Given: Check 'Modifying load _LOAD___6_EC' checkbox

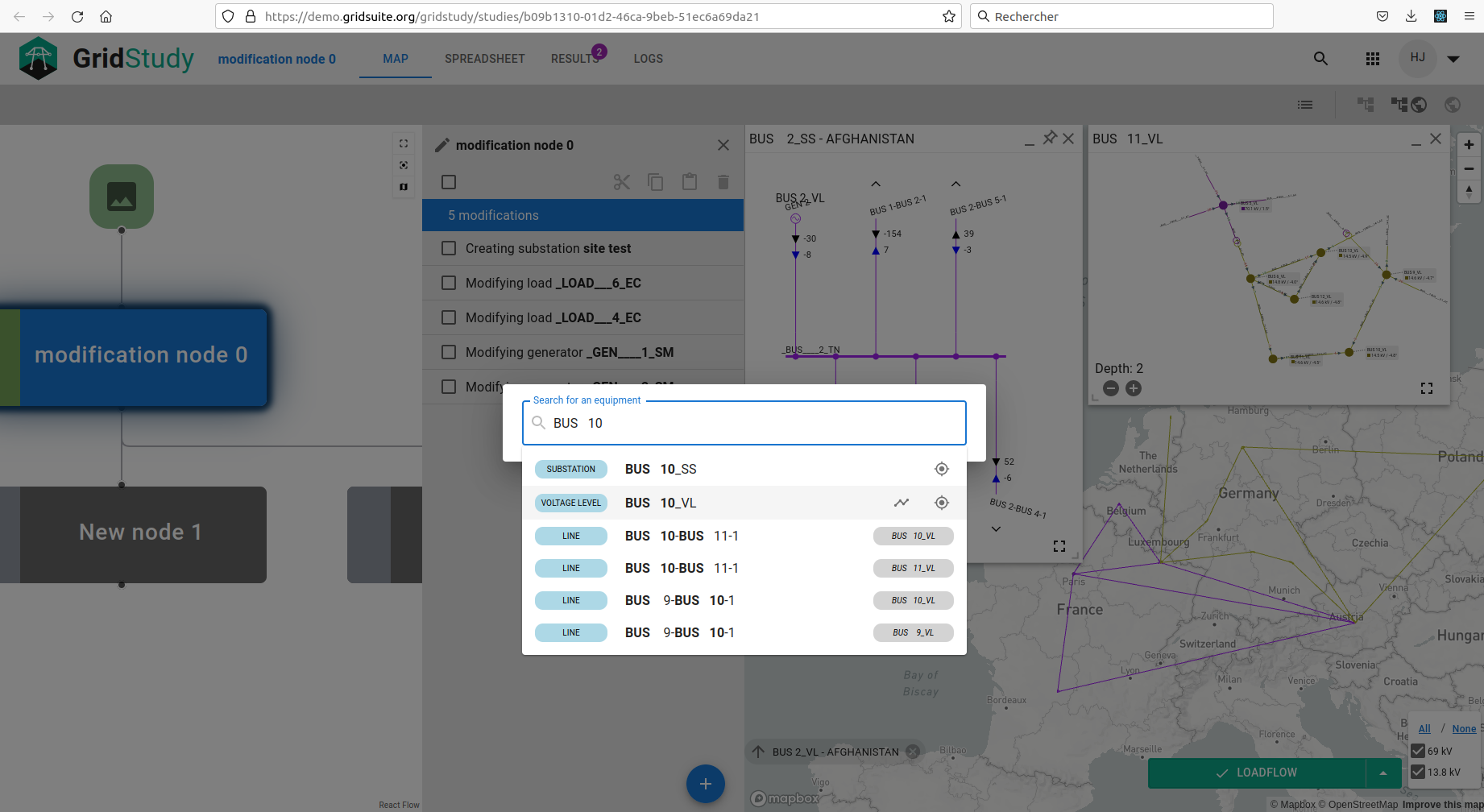Looking at the screenshot, I should click(x=449, y=283).
